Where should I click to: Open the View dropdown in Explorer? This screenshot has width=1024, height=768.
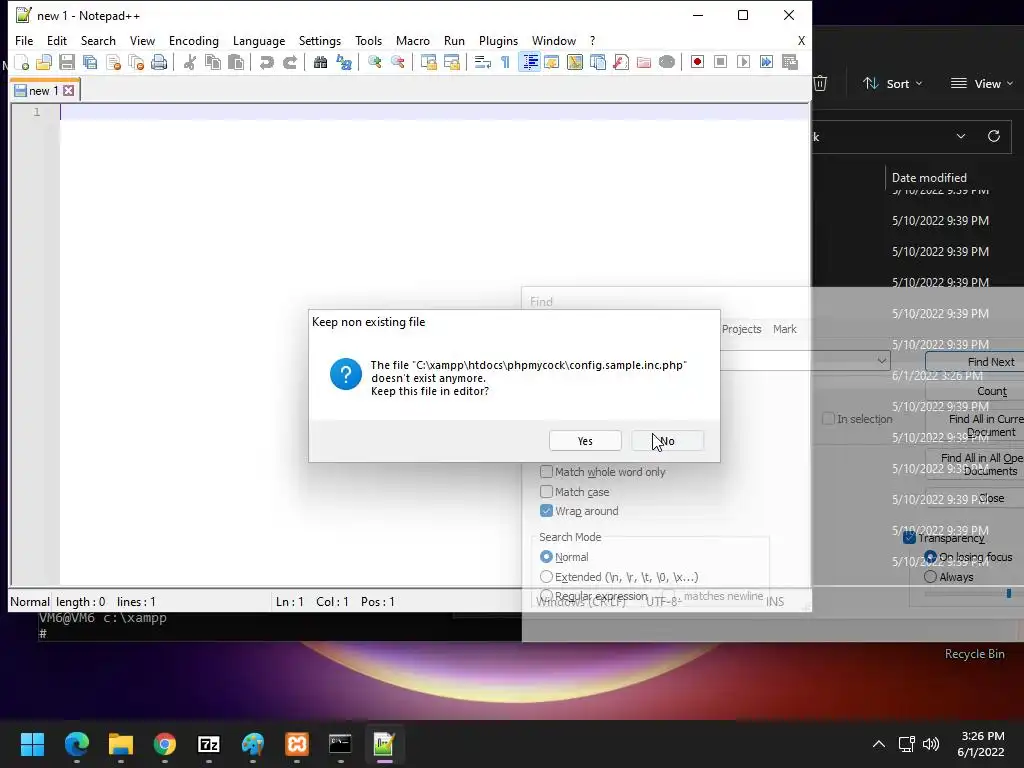(x=982, y=84)
